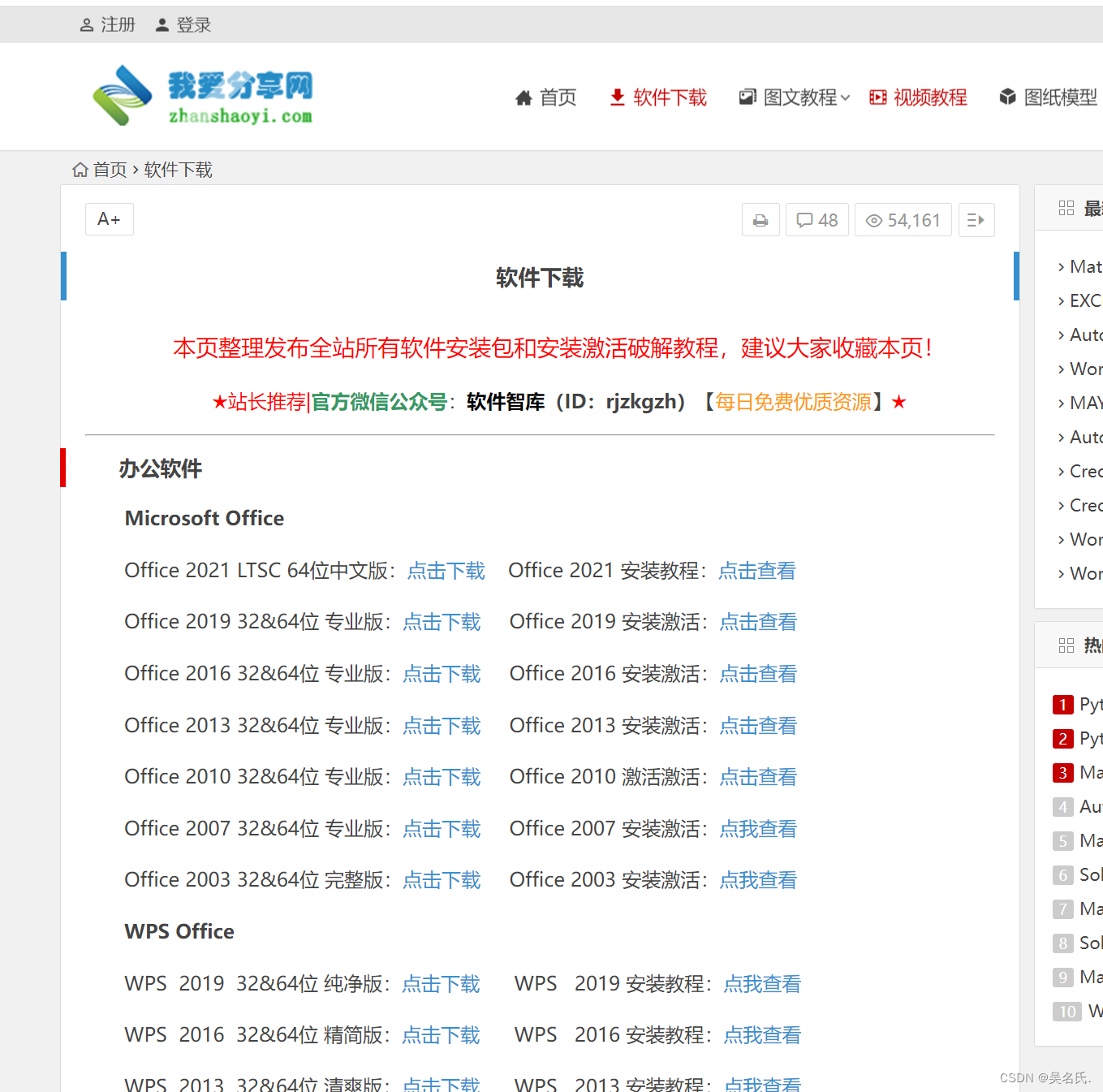Download WPS 2019 纯净版
The width and height of the screenshot is (1103, 1092).
(x=441, y=984)
